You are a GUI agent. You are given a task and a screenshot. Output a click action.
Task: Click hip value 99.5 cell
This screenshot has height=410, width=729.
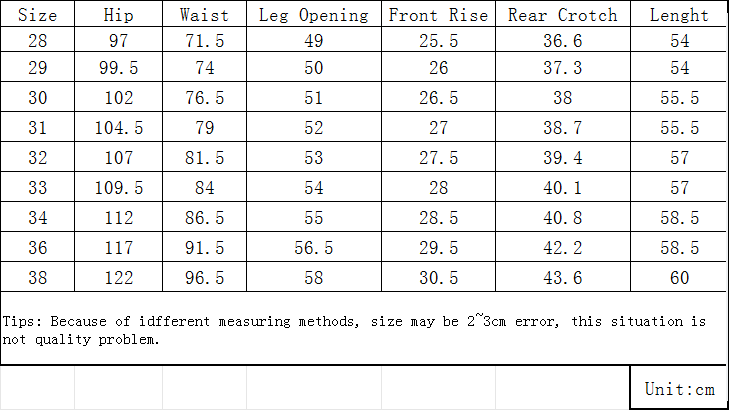click(119, 67)
